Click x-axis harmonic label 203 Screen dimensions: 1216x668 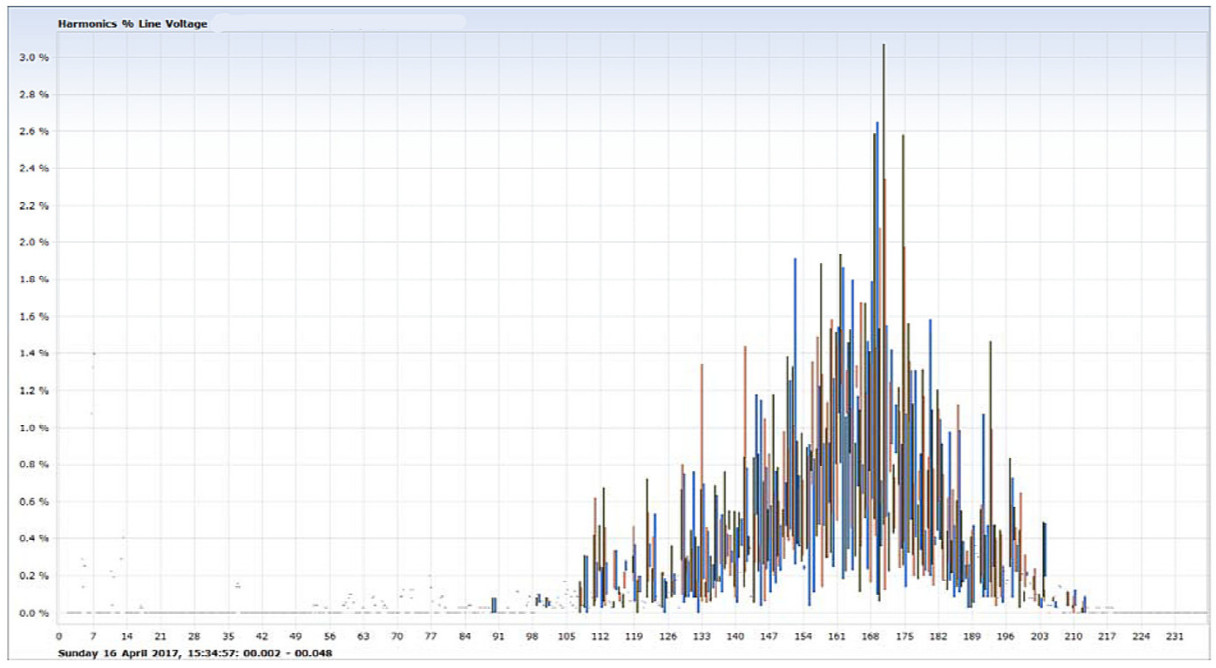(x=1040, y=635)
